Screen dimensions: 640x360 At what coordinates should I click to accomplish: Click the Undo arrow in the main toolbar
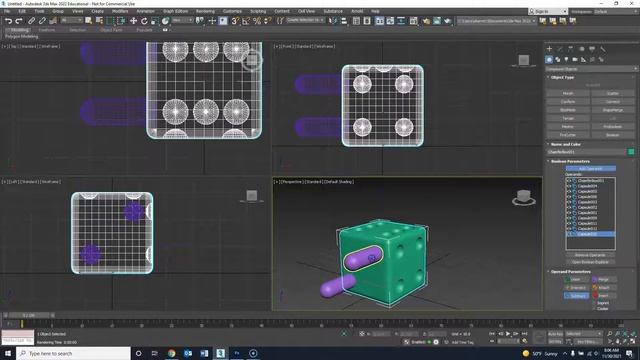[x=8, y=21]
